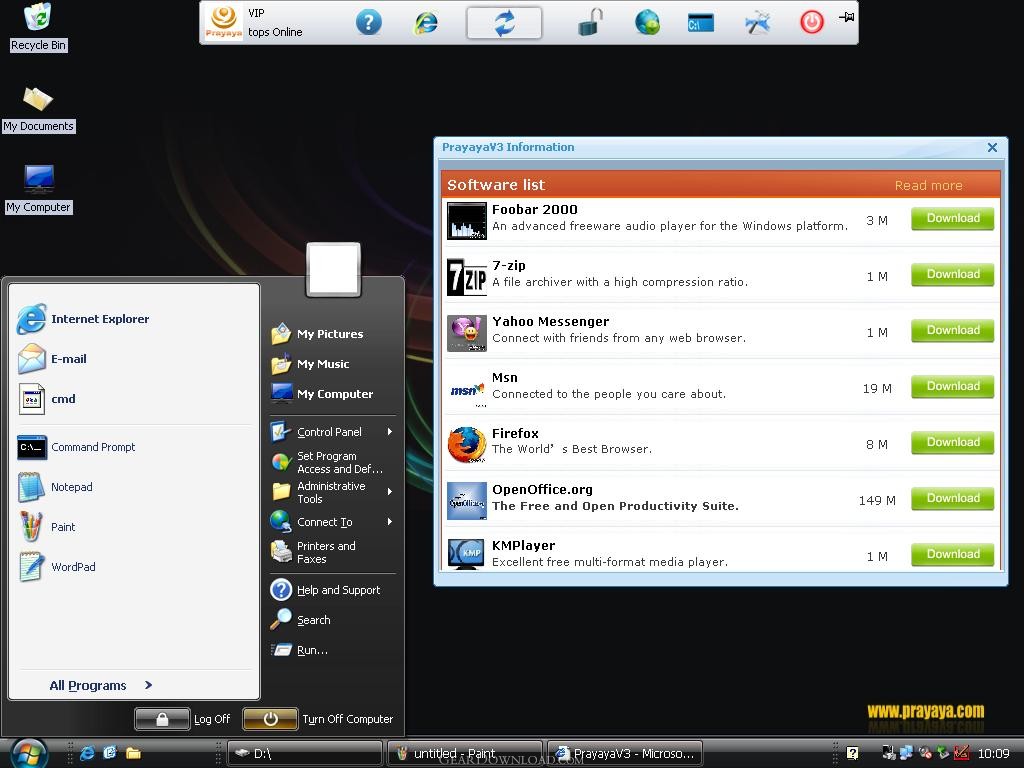This screenshot has height=768, width=1024.
Task: Switch to untitled - Paint taskbar button
Action: tap(465, 753)
